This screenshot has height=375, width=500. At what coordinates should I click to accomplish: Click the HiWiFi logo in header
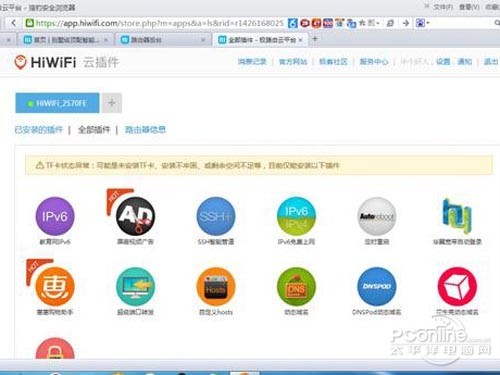pyautogui.click(x=45, y=62)
